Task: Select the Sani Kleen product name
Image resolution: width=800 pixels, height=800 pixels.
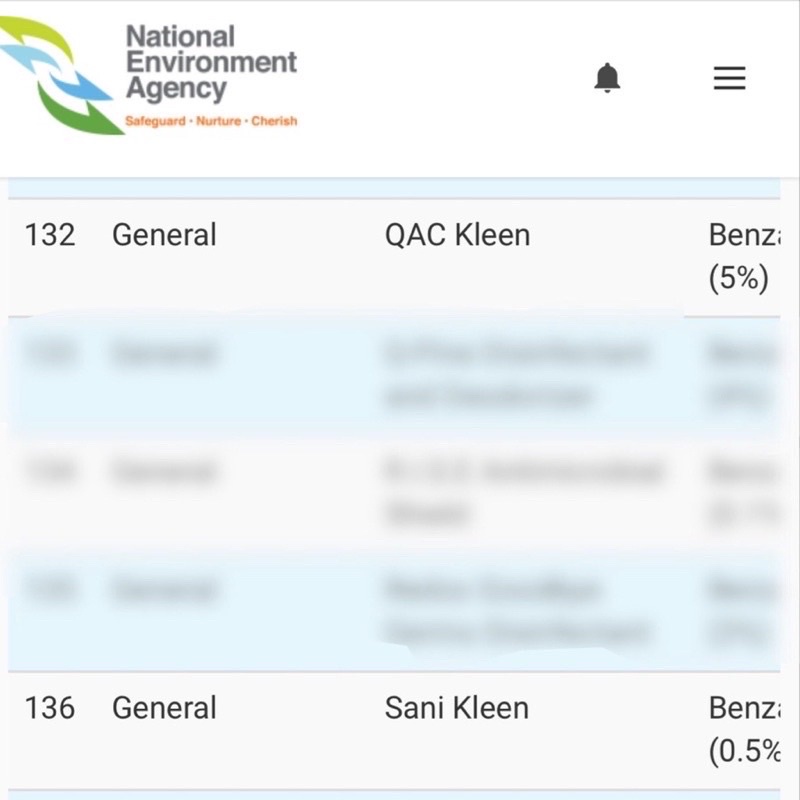Action: 457,708
